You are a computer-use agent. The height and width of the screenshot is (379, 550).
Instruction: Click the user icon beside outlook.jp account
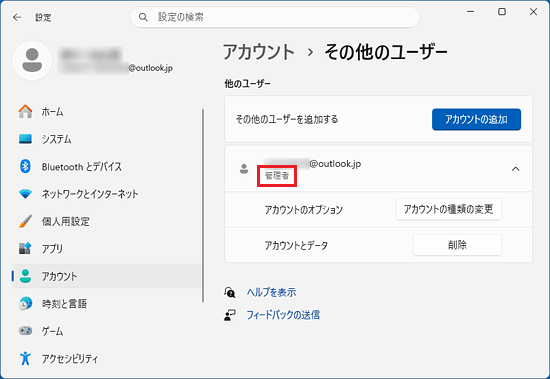(x=244, y=169)
